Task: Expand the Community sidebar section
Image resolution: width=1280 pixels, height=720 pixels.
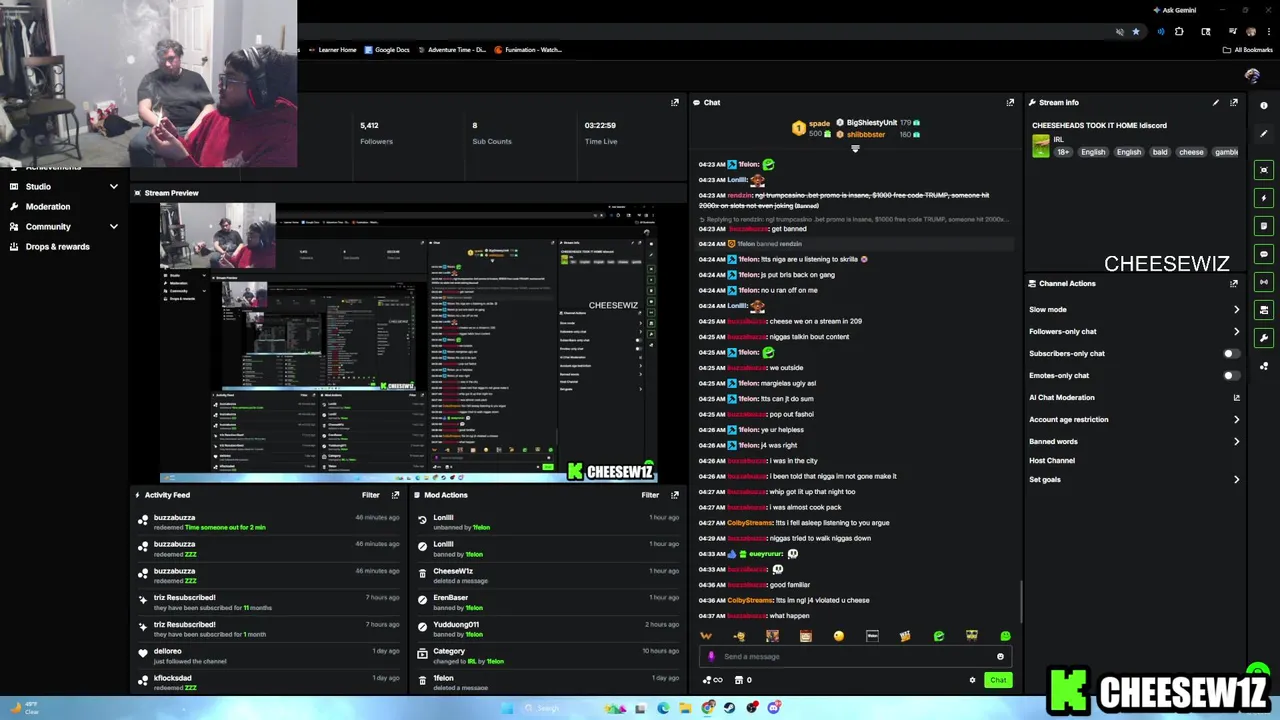Action: point(113,227)
